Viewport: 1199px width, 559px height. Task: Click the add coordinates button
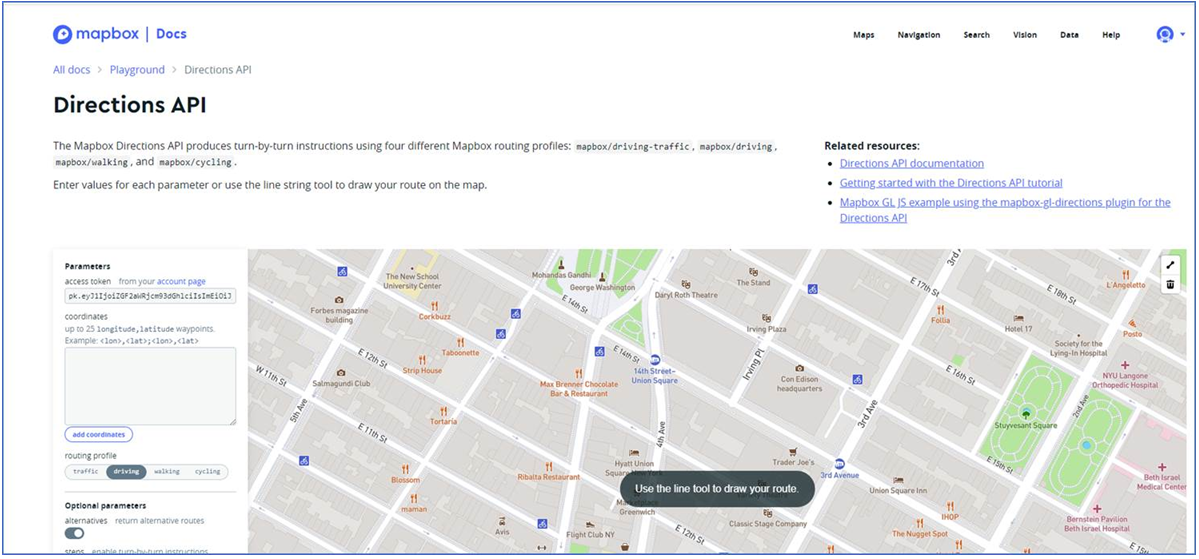tap(99, 434)
